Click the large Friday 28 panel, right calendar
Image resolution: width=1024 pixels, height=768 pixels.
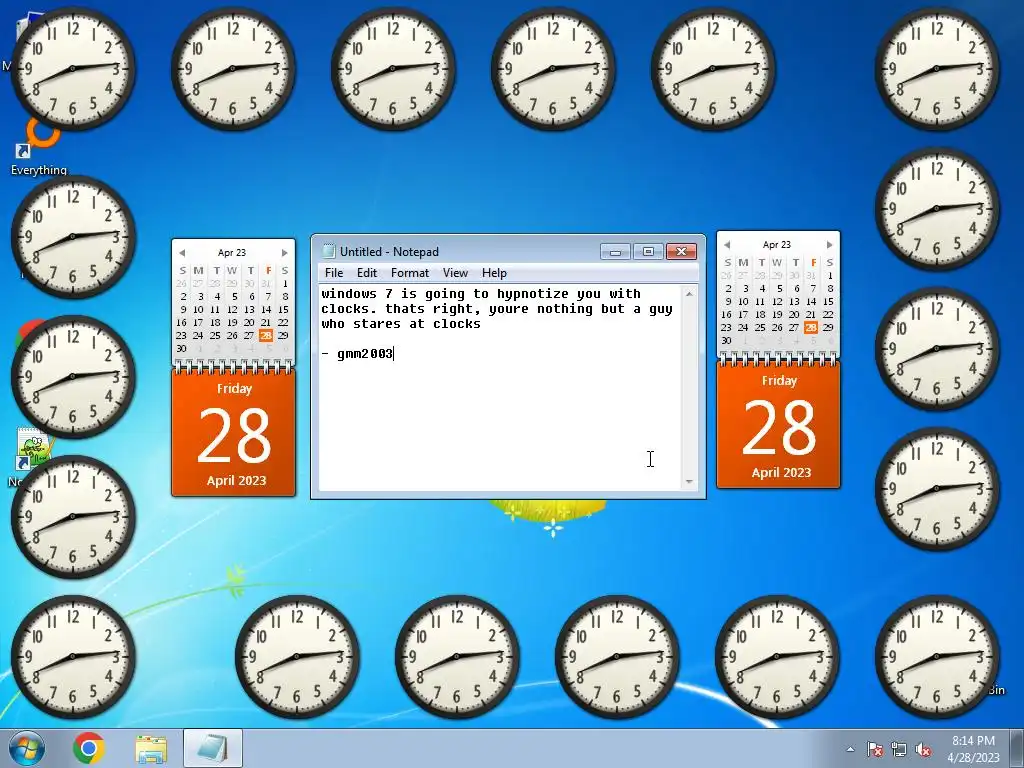point(778,426)
